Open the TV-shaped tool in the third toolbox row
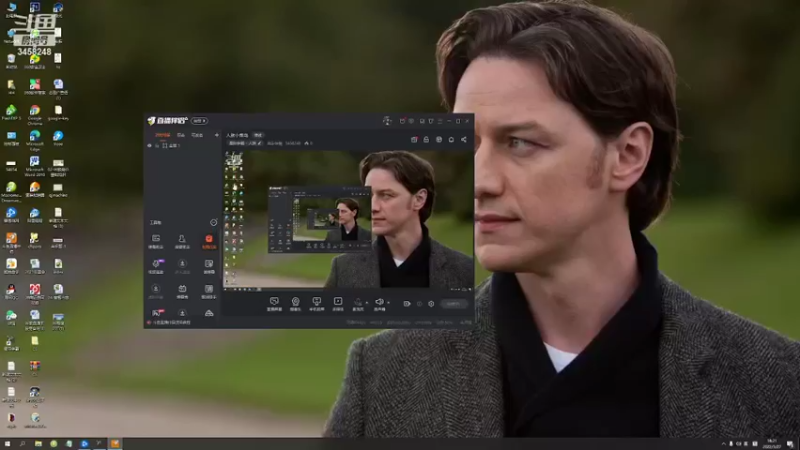This screenshot has height=450, width=800. tap(182, 292)
